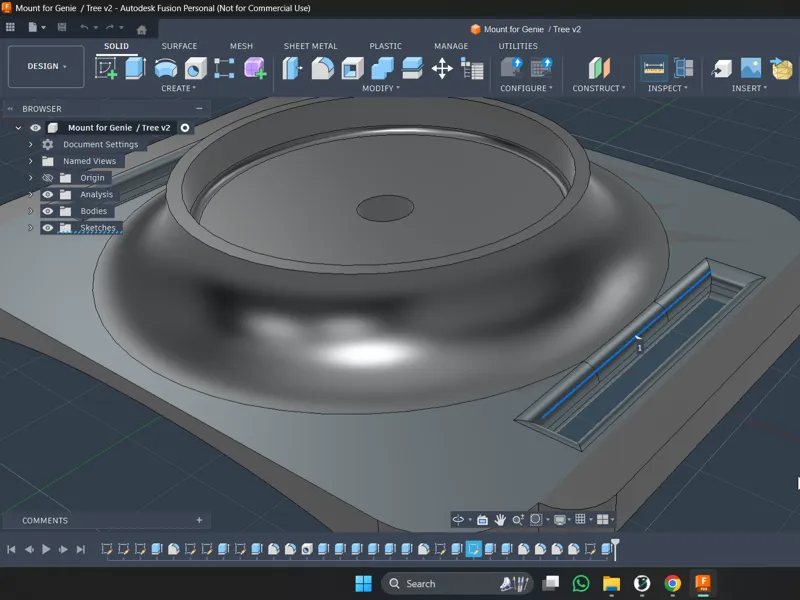Select the Rectangular Pattern tool
This screenshot has width=800, height=600.
(224, 68)
